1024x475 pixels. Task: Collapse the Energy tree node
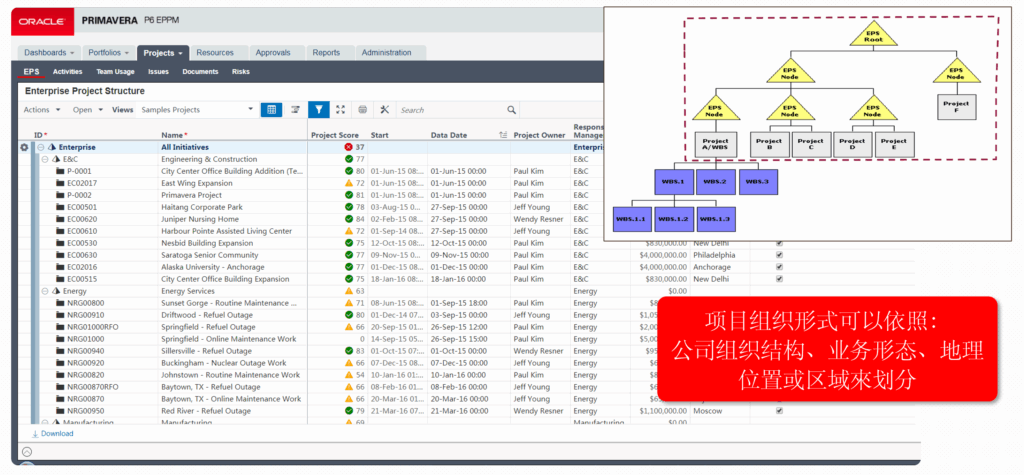pyautogui.click(x=45, y=291)
